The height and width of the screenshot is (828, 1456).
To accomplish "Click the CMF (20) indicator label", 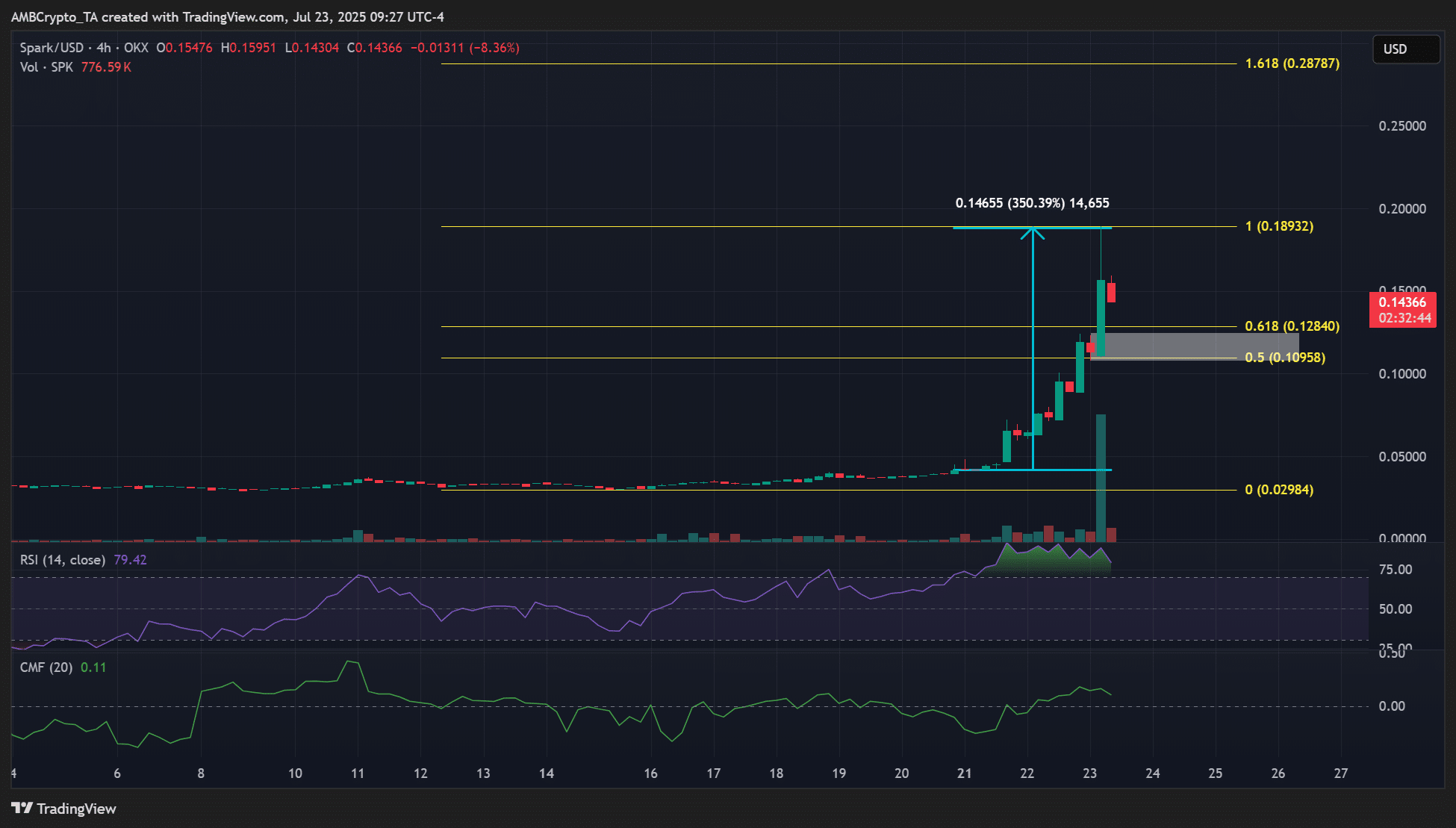I will click(x=46, y=667).
